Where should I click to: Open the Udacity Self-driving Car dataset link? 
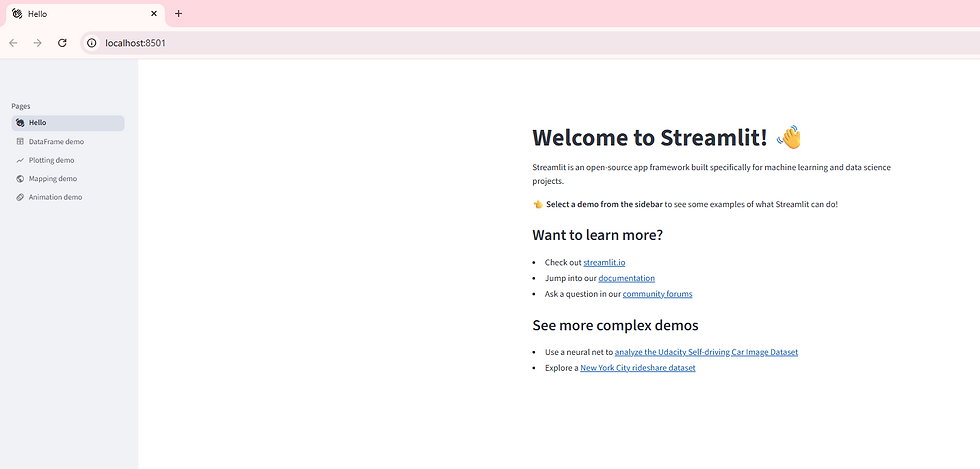click(x=706, y=353)
